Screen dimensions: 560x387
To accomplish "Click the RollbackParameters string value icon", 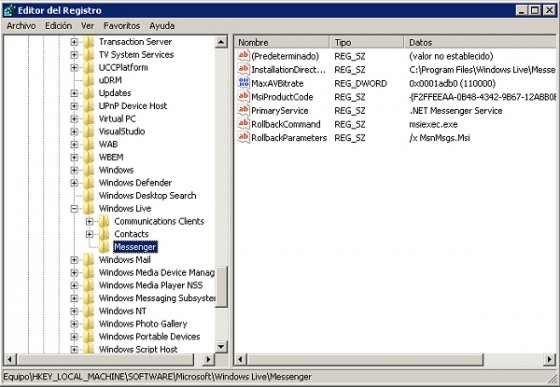I will pos(244,137).
